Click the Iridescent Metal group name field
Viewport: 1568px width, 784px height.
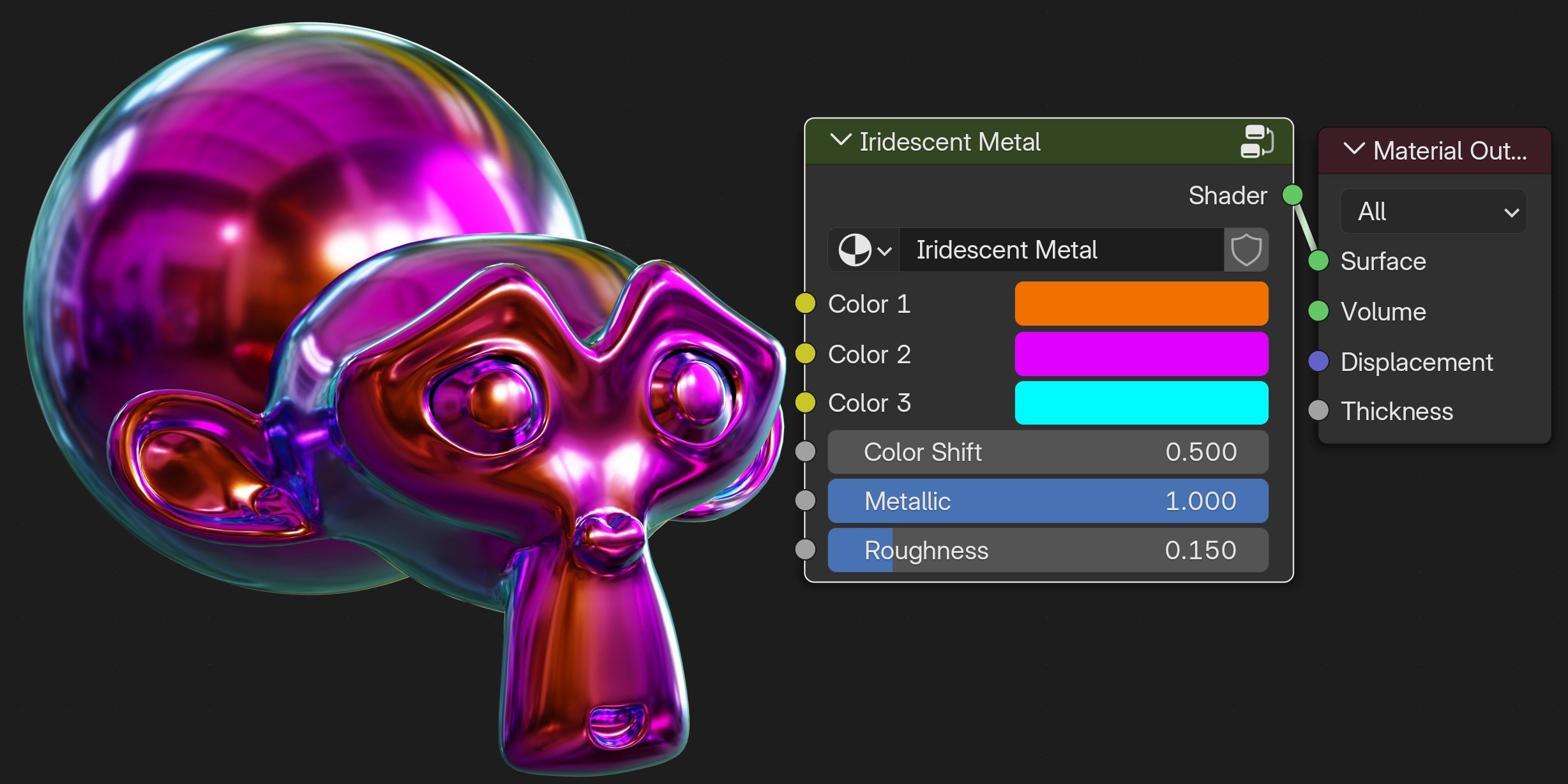point(1061,250)
